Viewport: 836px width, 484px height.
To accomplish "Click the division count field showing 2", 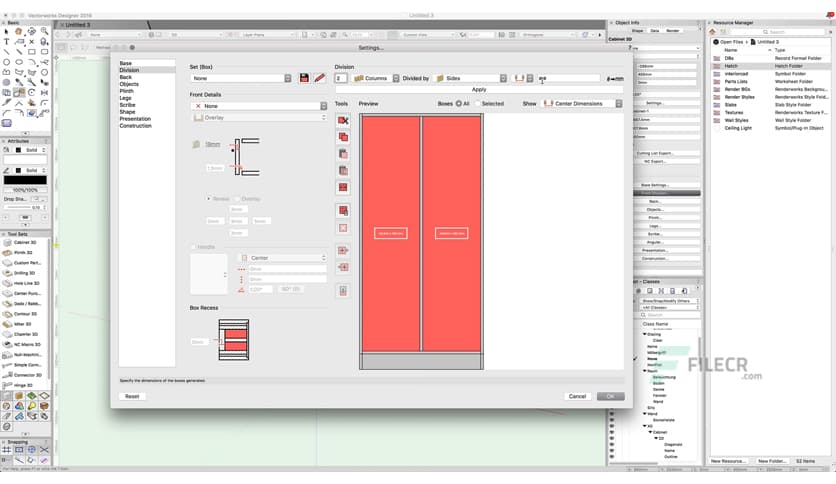I will [x=341, y=78].
